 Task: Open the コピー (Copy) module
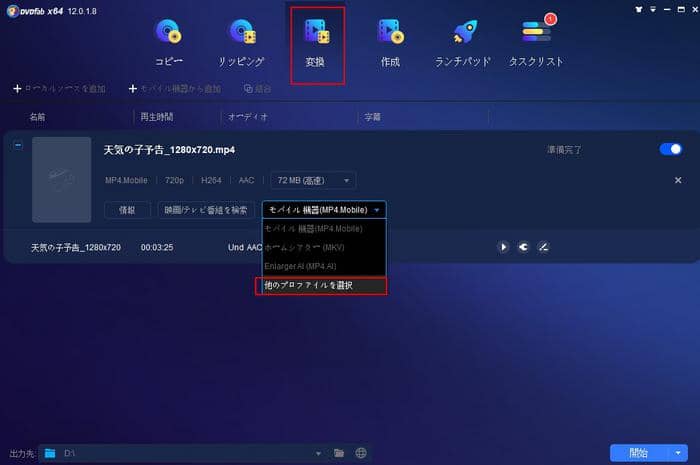point(168,43)
